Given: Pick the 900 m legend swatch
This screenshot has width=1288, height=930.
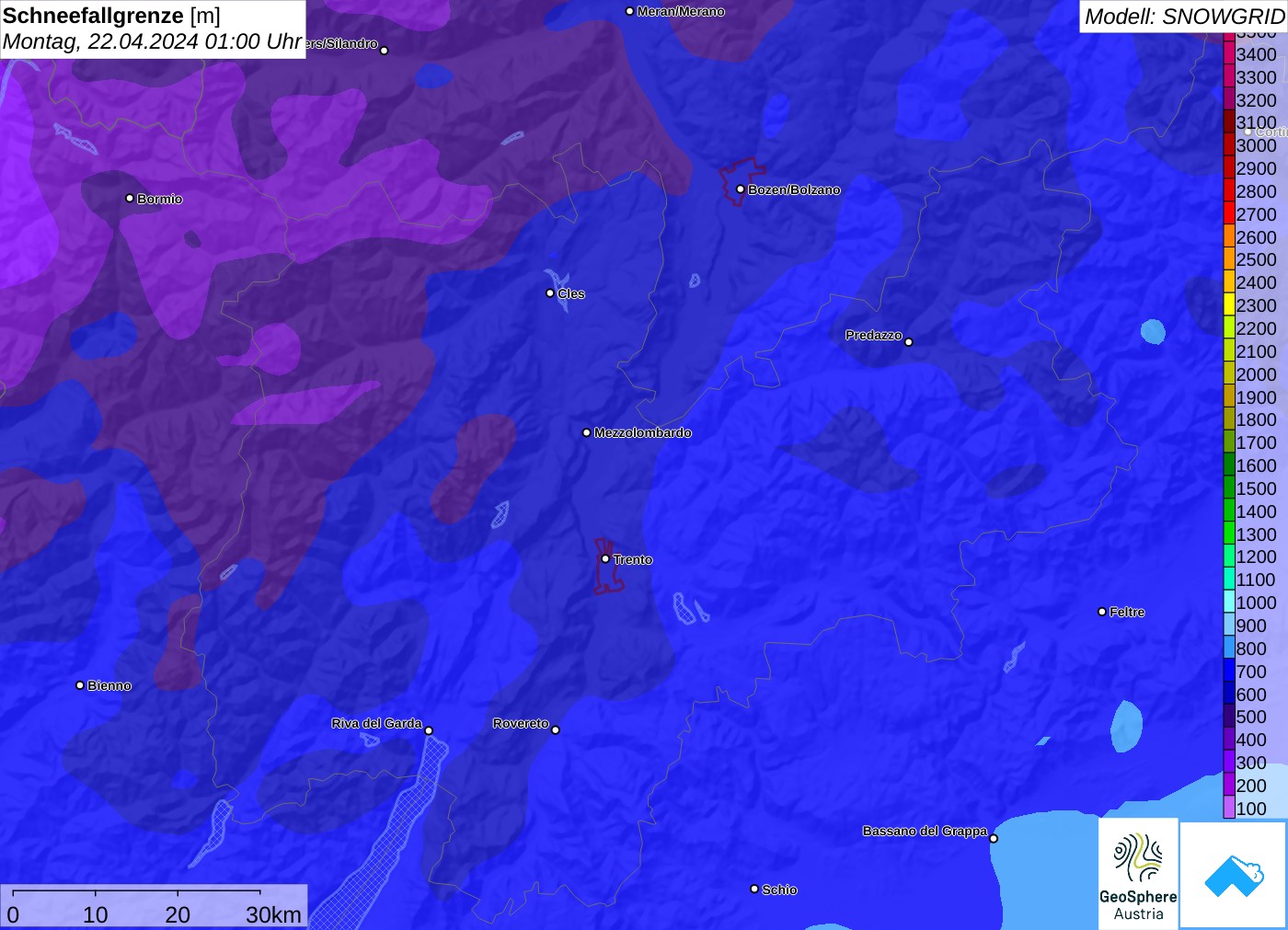Looking at the screenshot, I should [x=1229, y=626].
